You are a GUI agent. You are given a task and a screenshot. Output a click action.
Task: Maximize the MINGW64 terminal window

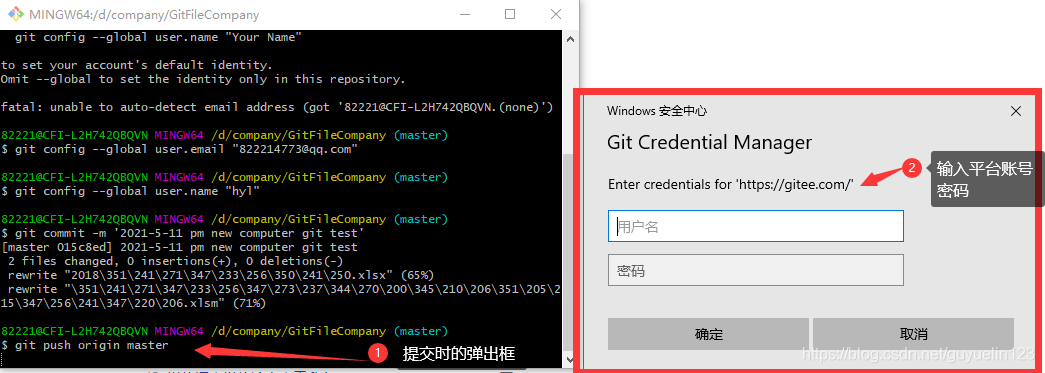(x=510, y=14)
